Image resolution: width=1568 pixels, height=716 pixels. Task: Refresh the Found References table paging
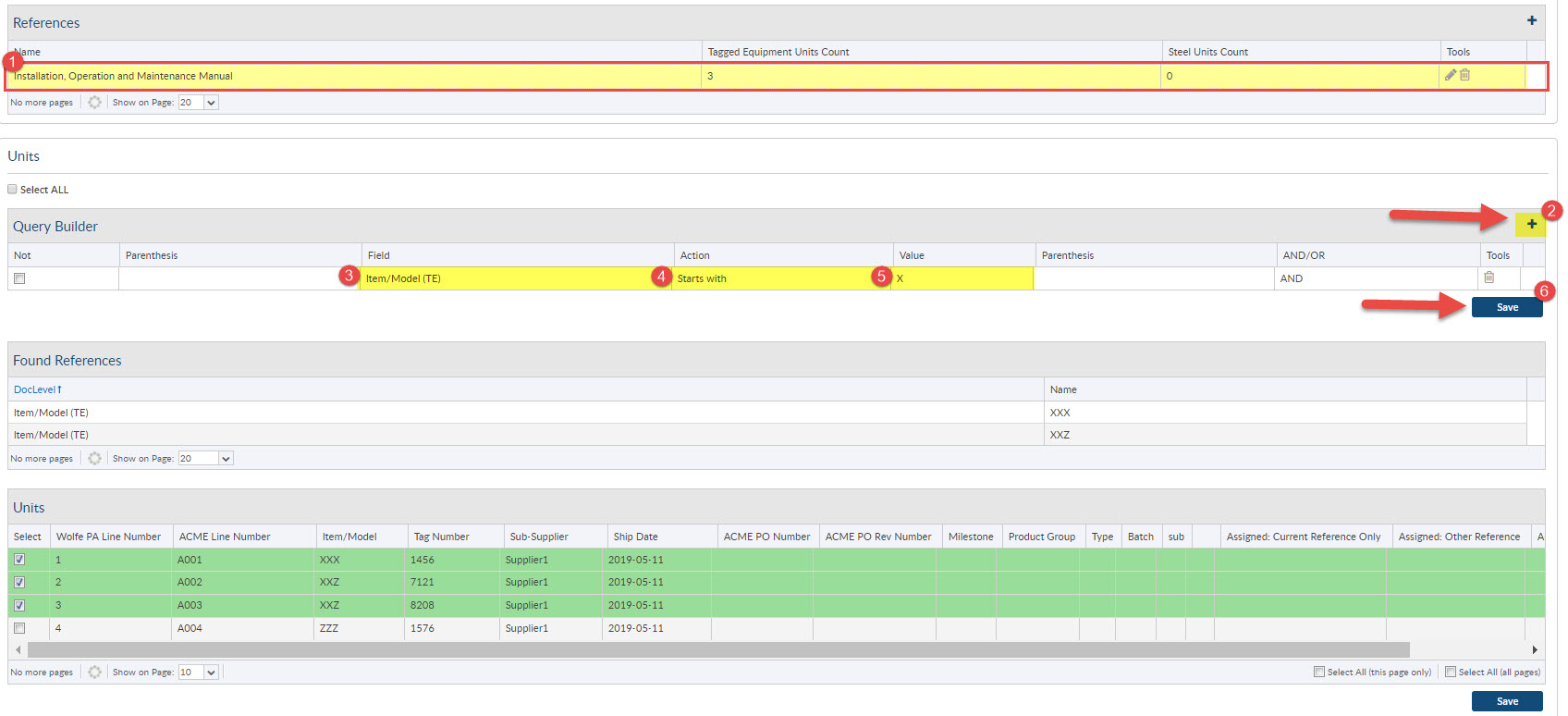94,458
